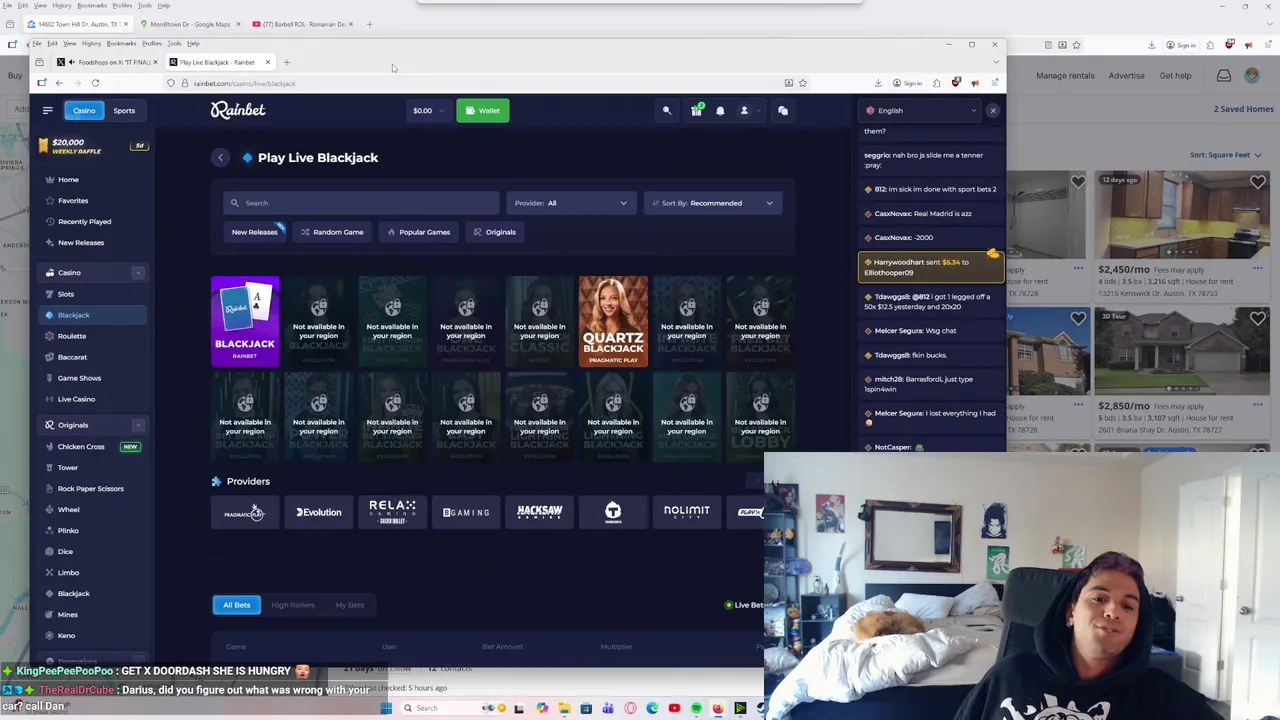
Task: Click the game Search field
Action: point(361,203)
